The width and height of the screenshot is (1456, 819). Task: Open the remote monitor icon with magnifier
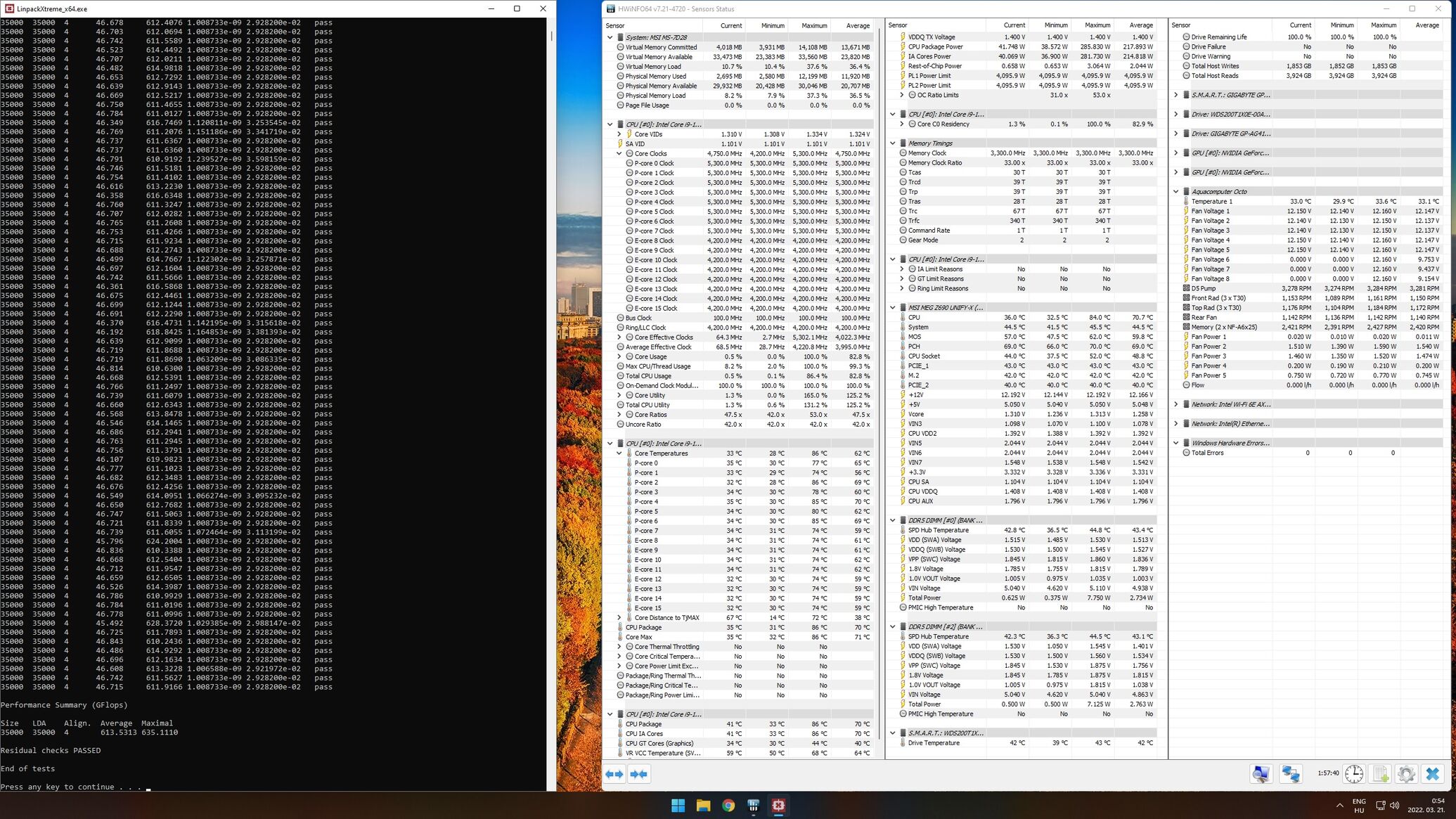tap(1261, 774)
